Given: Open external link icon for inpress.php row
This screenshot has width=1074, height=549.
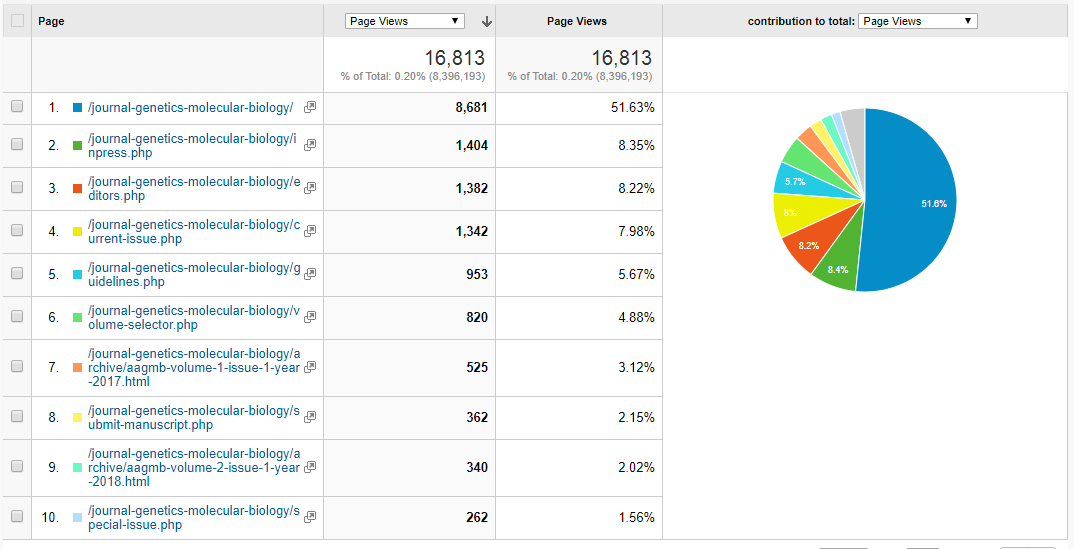Looking at the screenshot, I should [310, 145].
